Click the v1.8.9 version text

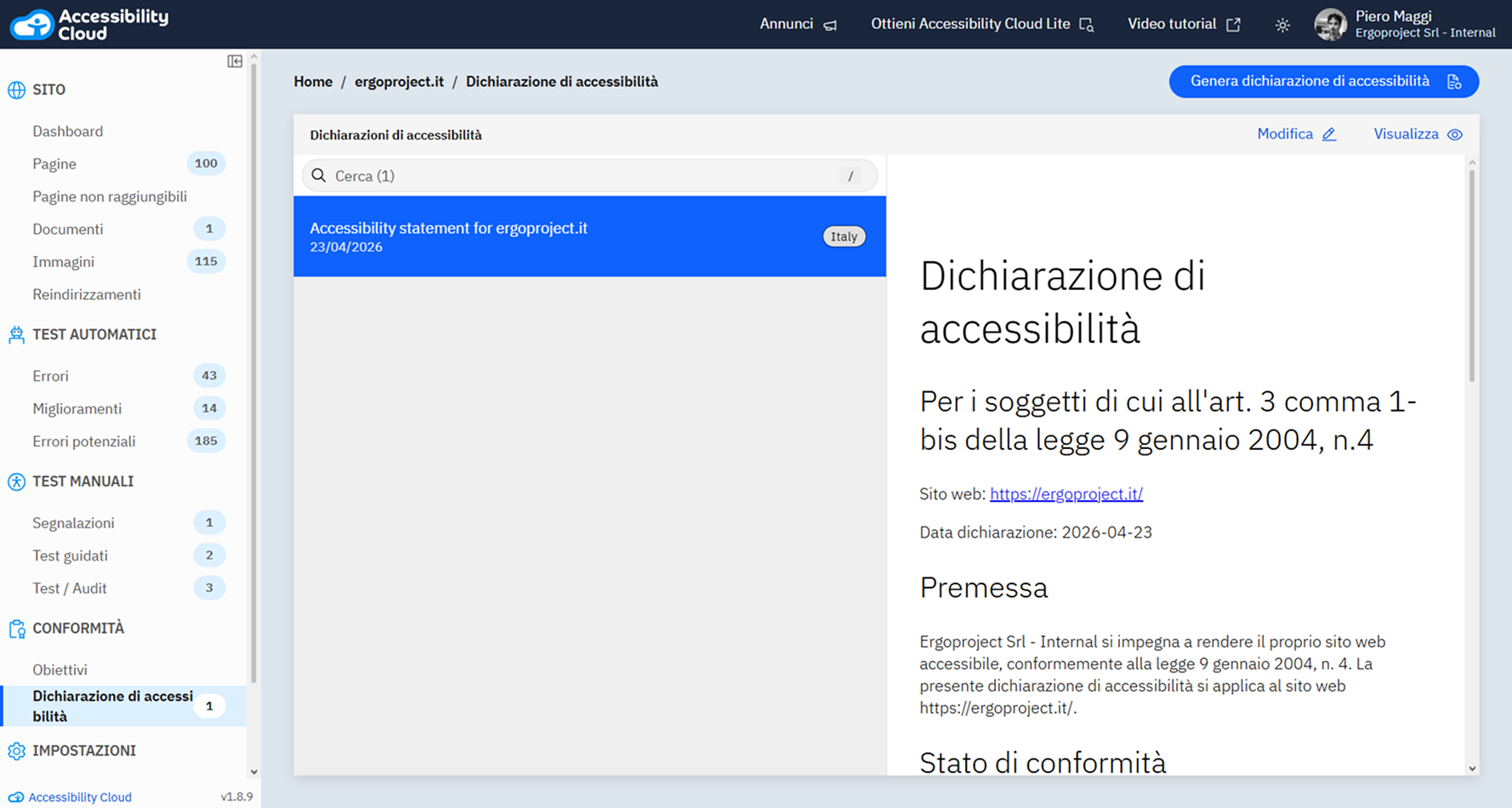point(236,798)
